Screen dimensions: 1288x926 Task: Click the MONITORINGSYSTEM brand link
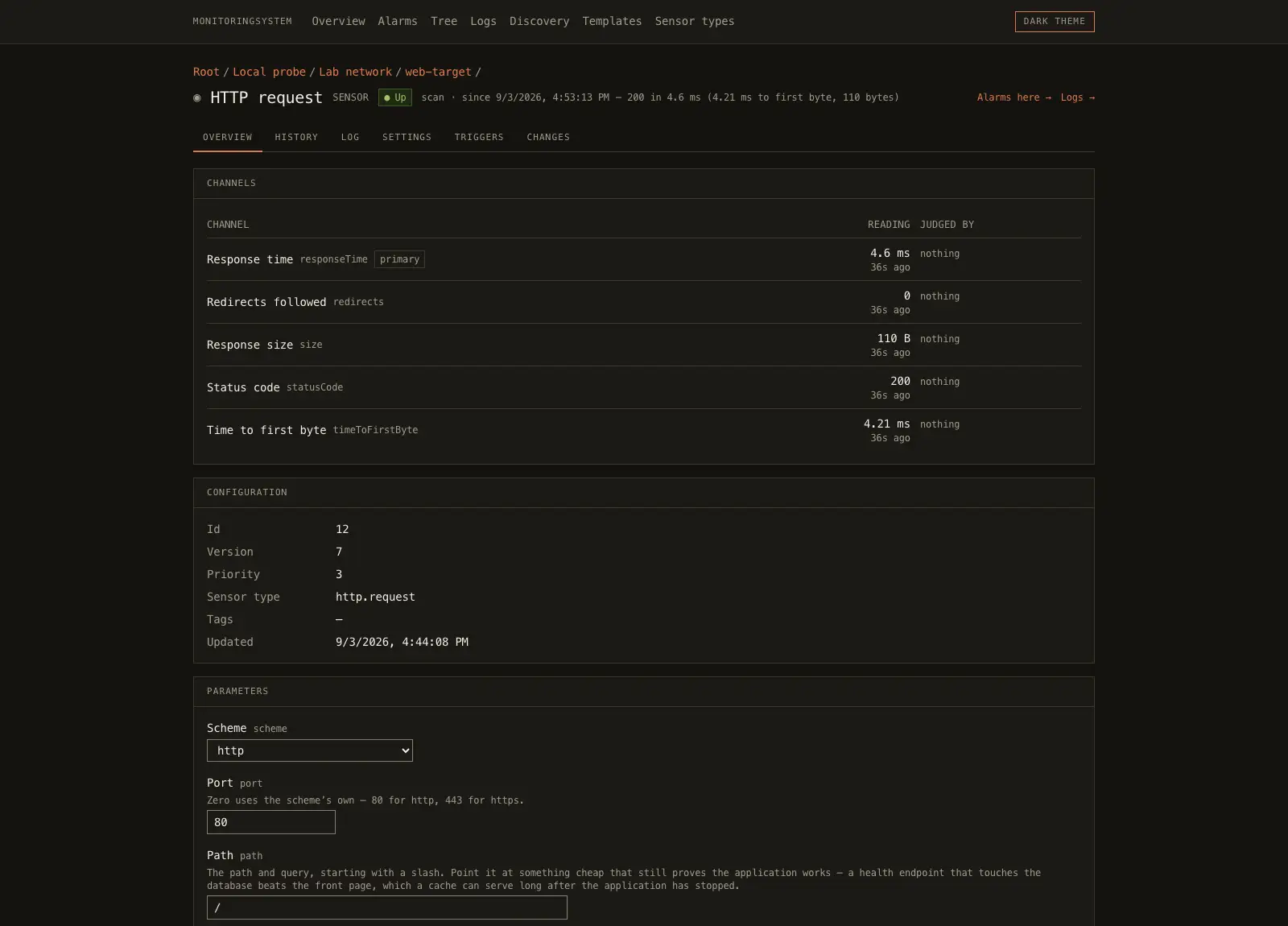pyautogui.click(x=242, y=22)
